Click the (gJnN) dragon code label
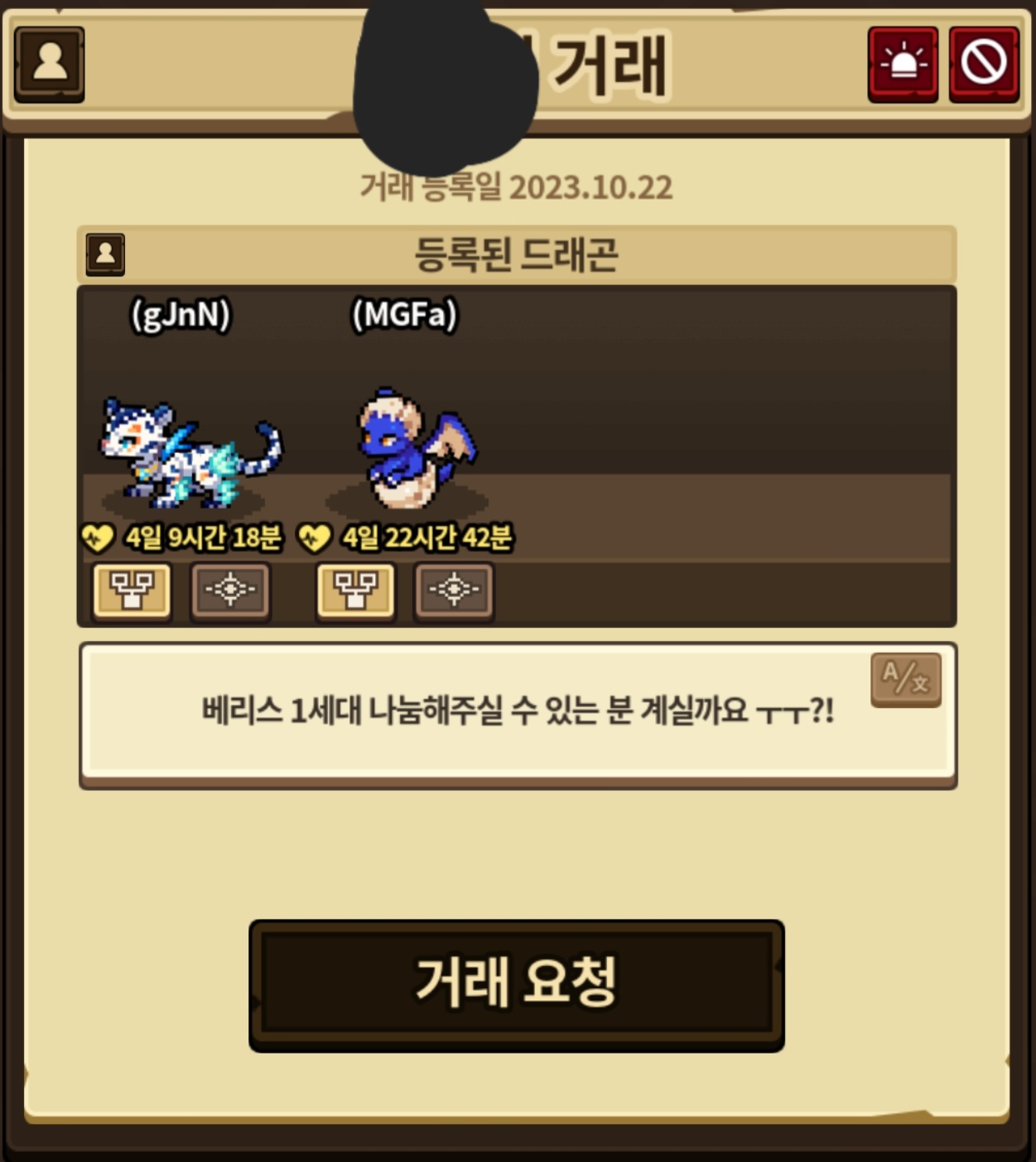1036x1162 pixels. (x=181, y=316)
